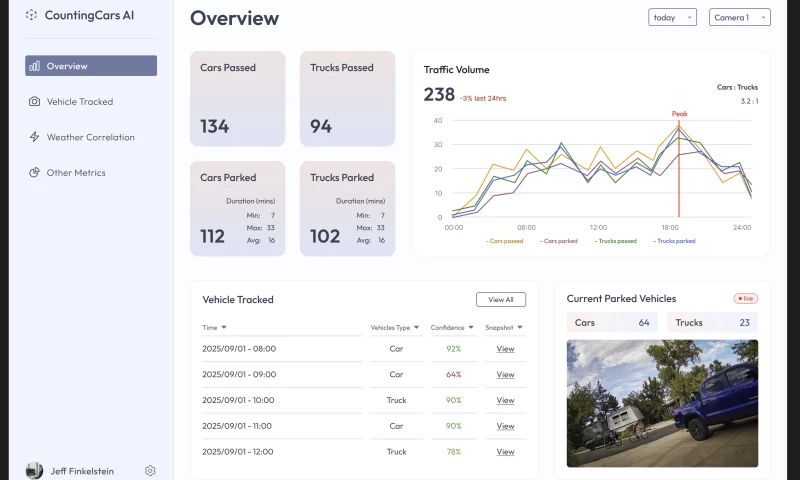This screenshot has height=480, width=800.
Task: Click the Overview bar chart icon
Action: click(34, 66)
